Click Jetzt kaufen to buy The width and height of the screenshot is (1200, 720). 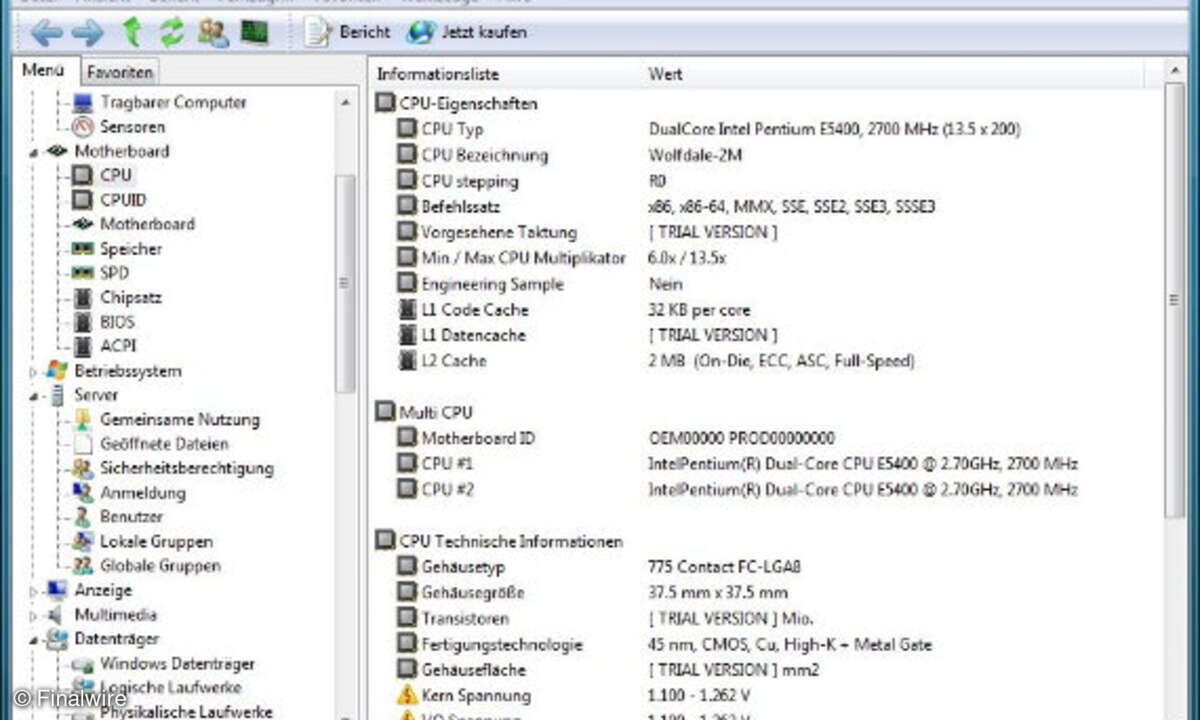(467, 32)
